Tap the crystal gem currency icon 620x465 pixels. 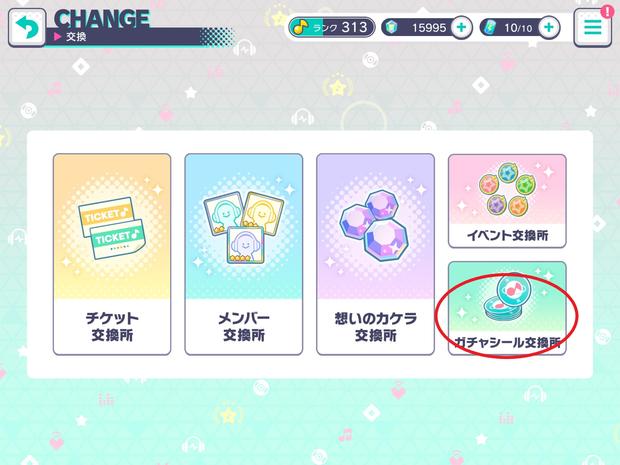coord(391,28)
